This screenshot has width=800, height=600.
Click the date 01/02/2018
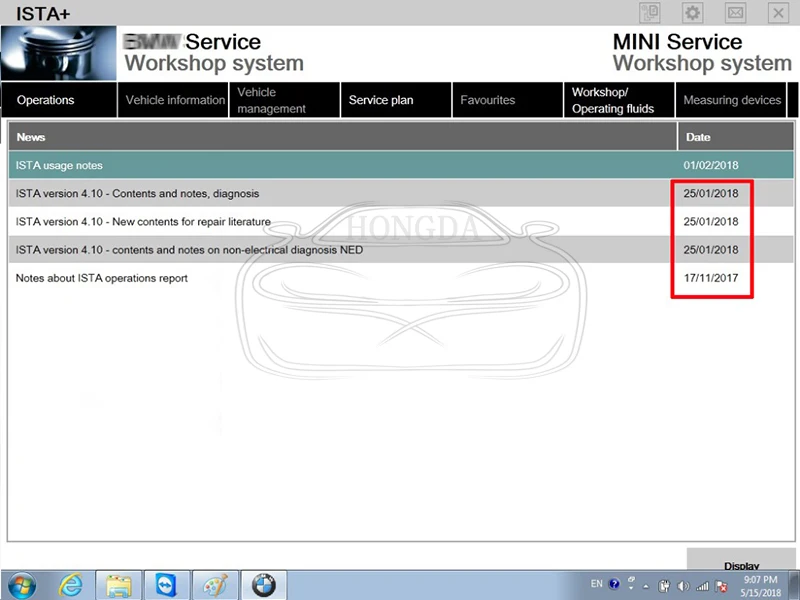tap(711, 165)
